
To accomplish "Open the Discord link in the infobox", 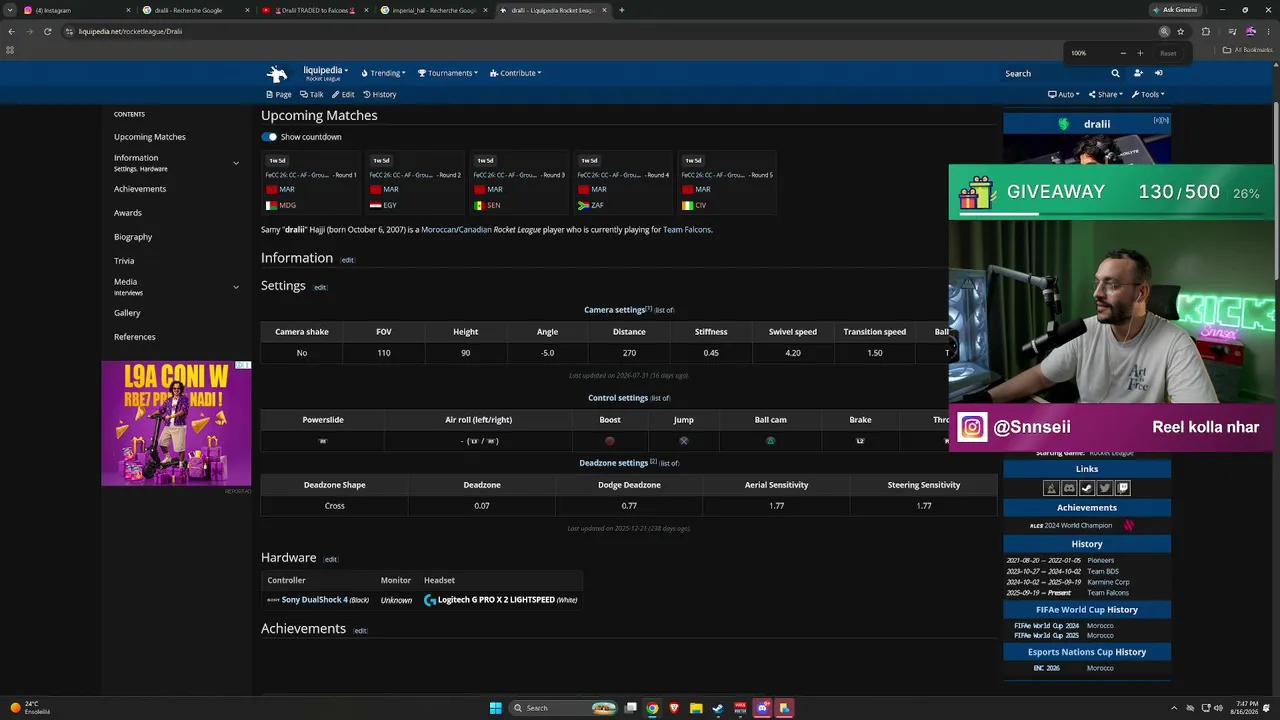I will [1069, 488].
